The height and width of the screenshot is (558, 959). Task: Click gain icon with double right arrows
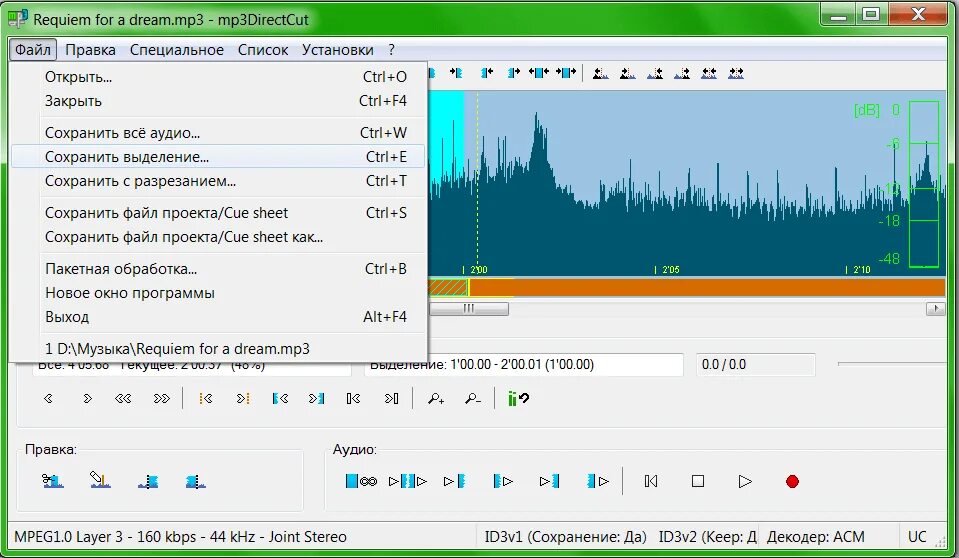[x=736, y=73]
